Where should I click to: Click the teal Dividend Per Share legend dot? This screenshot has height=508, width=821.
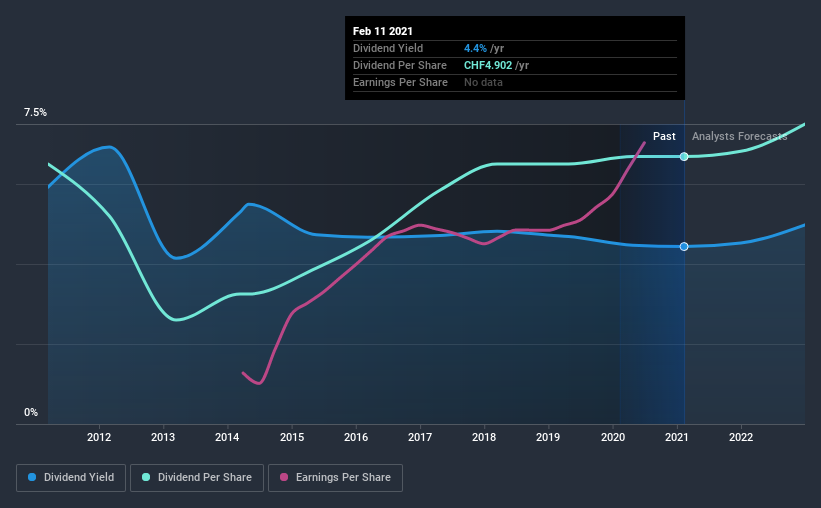[146, 477]
